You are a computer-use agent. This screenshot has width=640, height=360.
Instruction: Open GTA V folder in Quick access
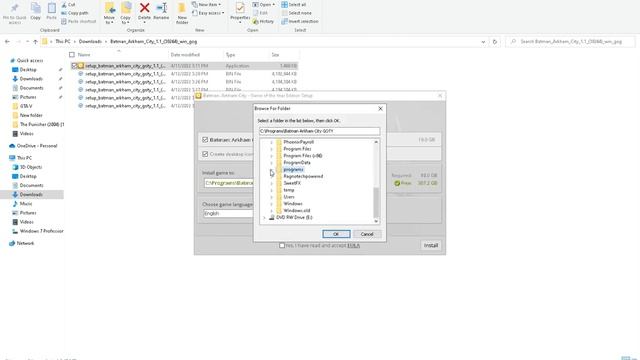click(x=26, y=106)
